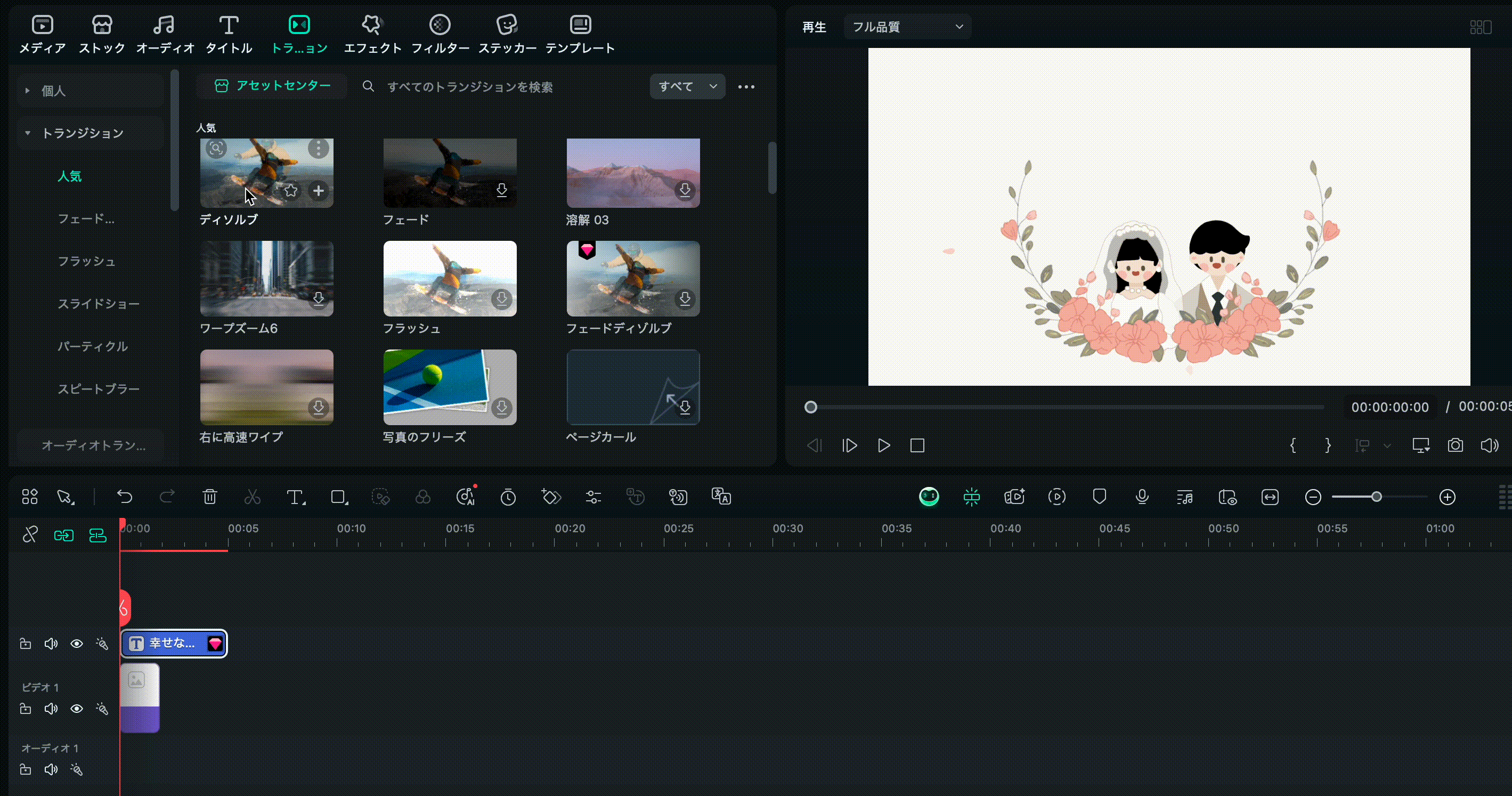This screenshot has height=796, width=1512.
Task: Download the フェード transition
Action: coord(501,190)
